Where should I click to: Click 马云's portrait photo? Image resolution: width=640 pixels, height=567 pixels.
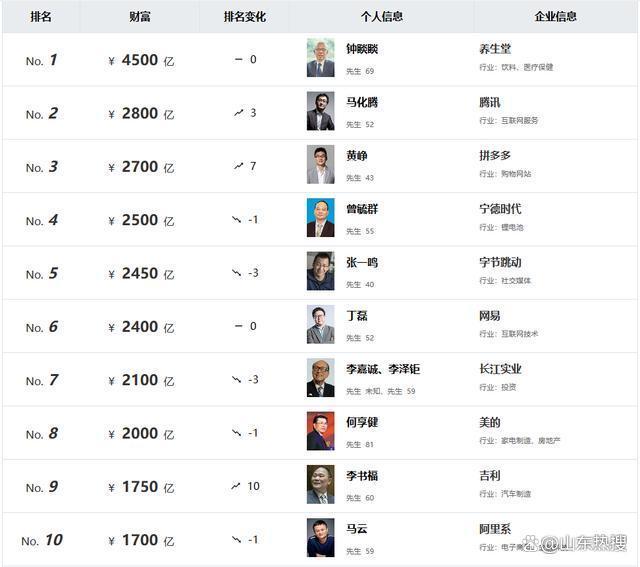click(320, 538)
